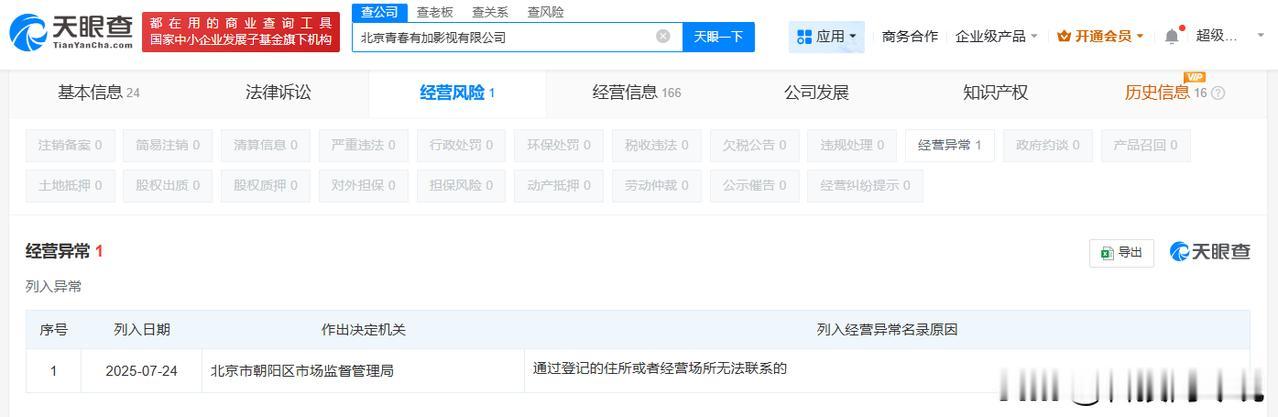Select the 严重违法 0 filter
The image size is (1278, 417).
[363, 145]
